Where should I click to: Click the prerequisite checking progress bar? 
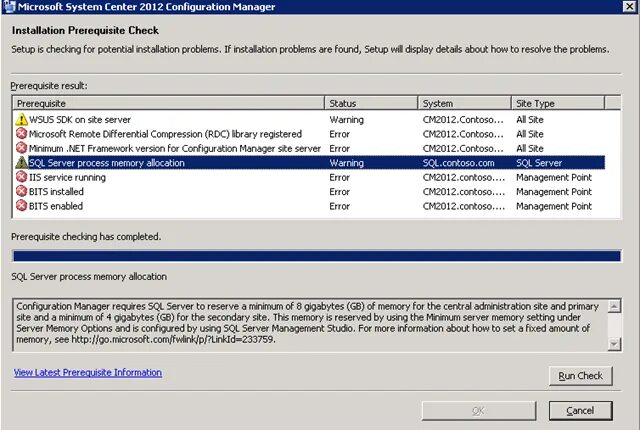pos(317,256)
